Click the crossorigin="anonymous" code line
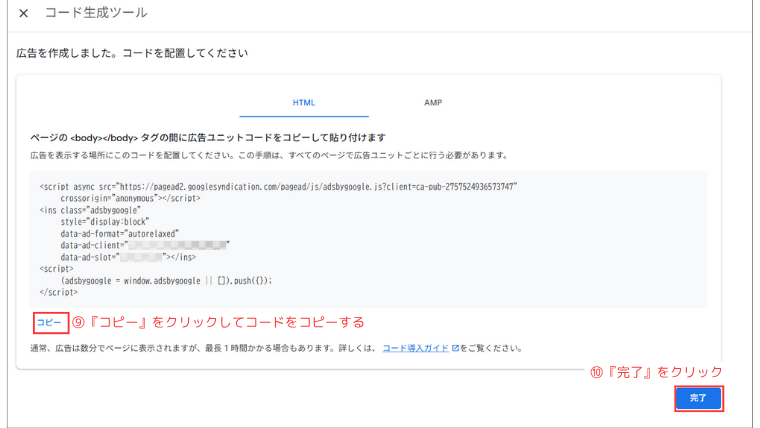This screenshot has height=428, width=760. [x=130, y=198]
